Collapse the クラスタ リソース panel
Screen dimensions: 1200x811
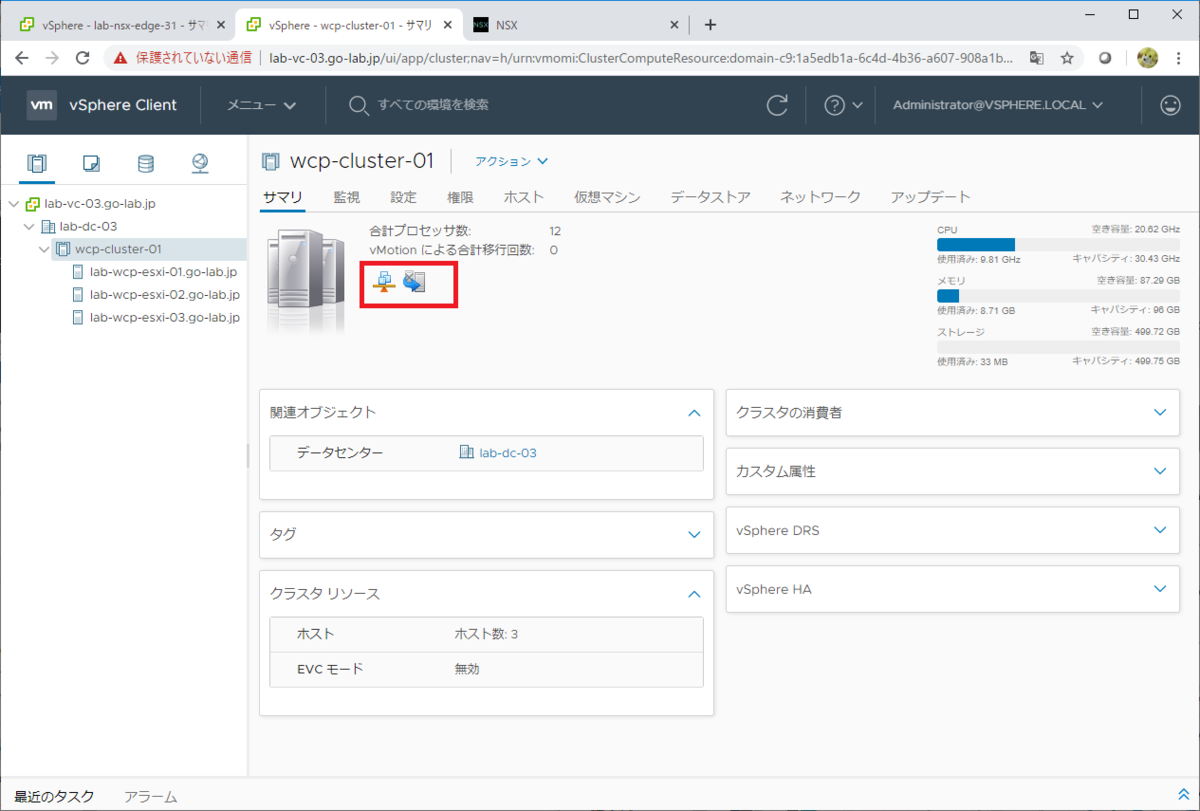(x=695, y=593)
